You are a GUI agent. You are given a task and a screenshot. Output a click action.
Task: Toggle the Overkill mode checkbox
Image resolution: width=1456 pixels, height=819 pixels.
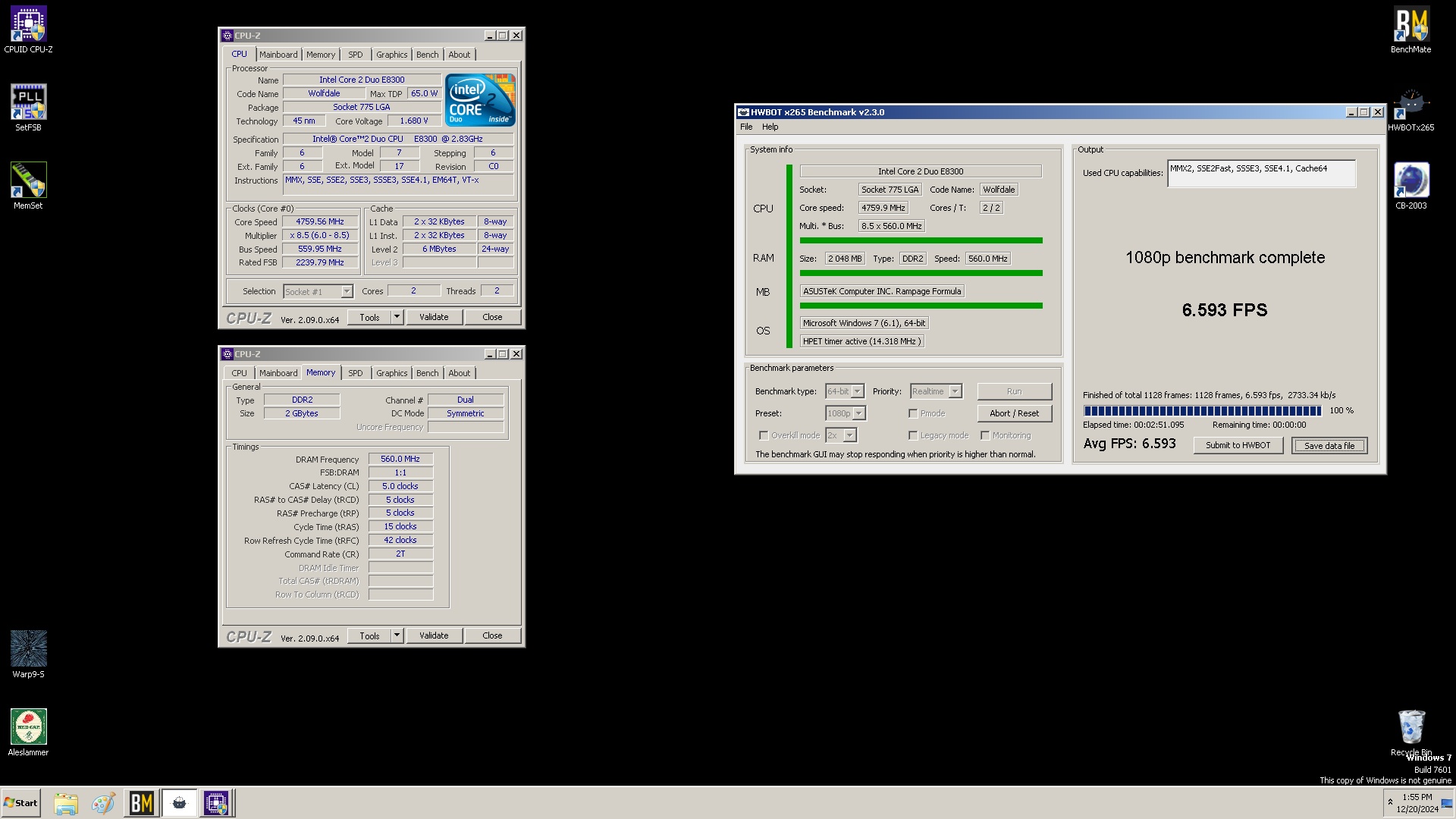[764, 435]
